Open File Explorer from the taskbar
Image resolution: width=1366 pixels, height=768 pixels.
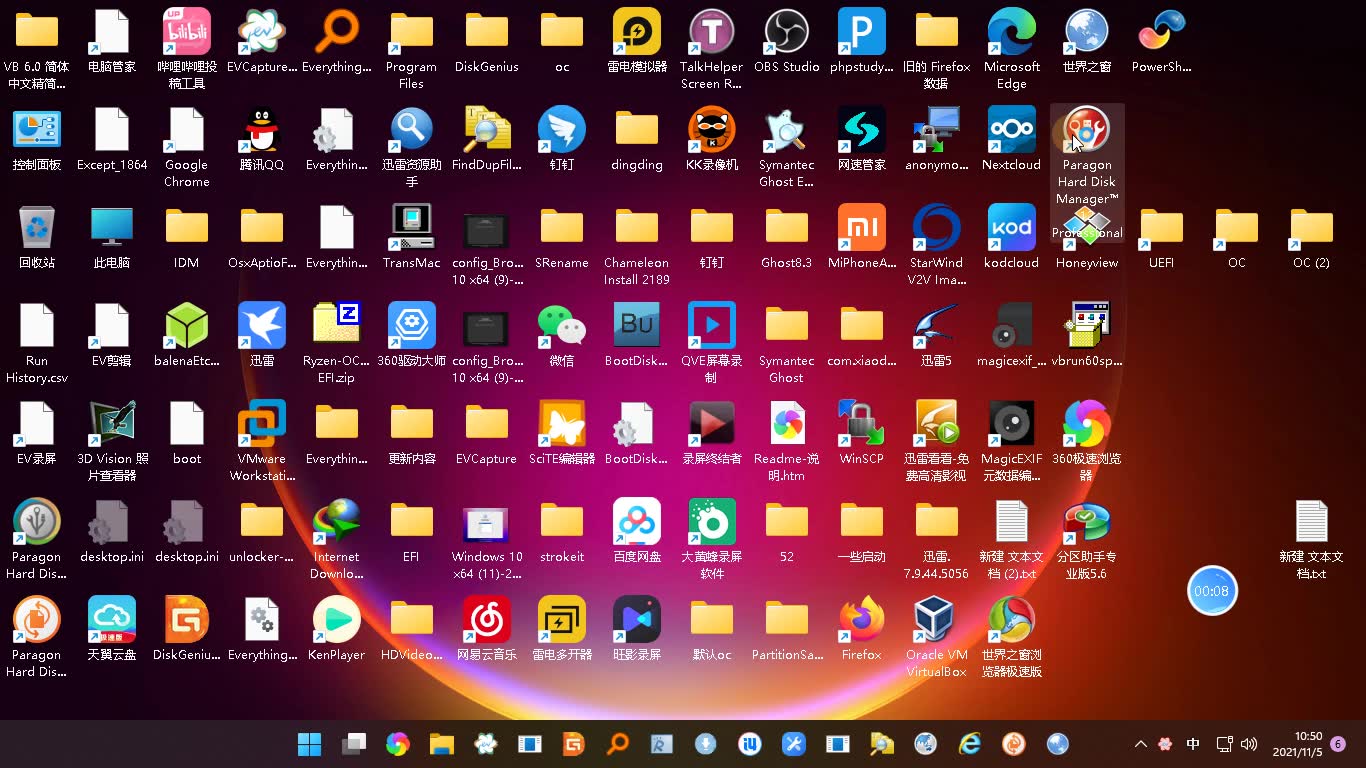coord(442,744)
